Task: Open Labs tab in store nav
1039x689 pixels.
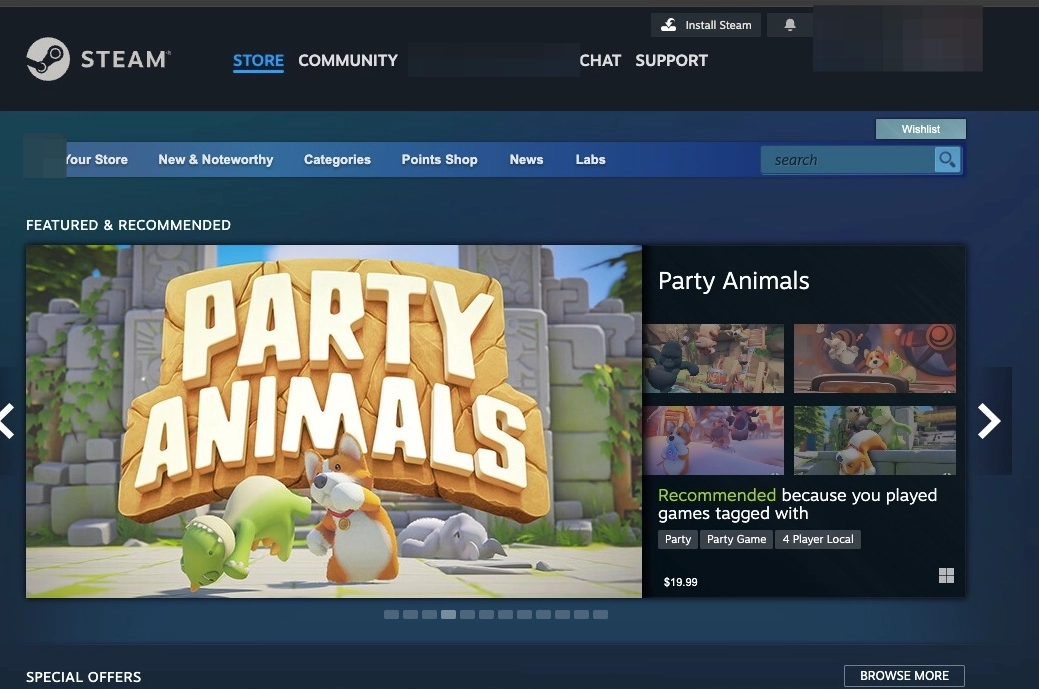Action: 590,160
